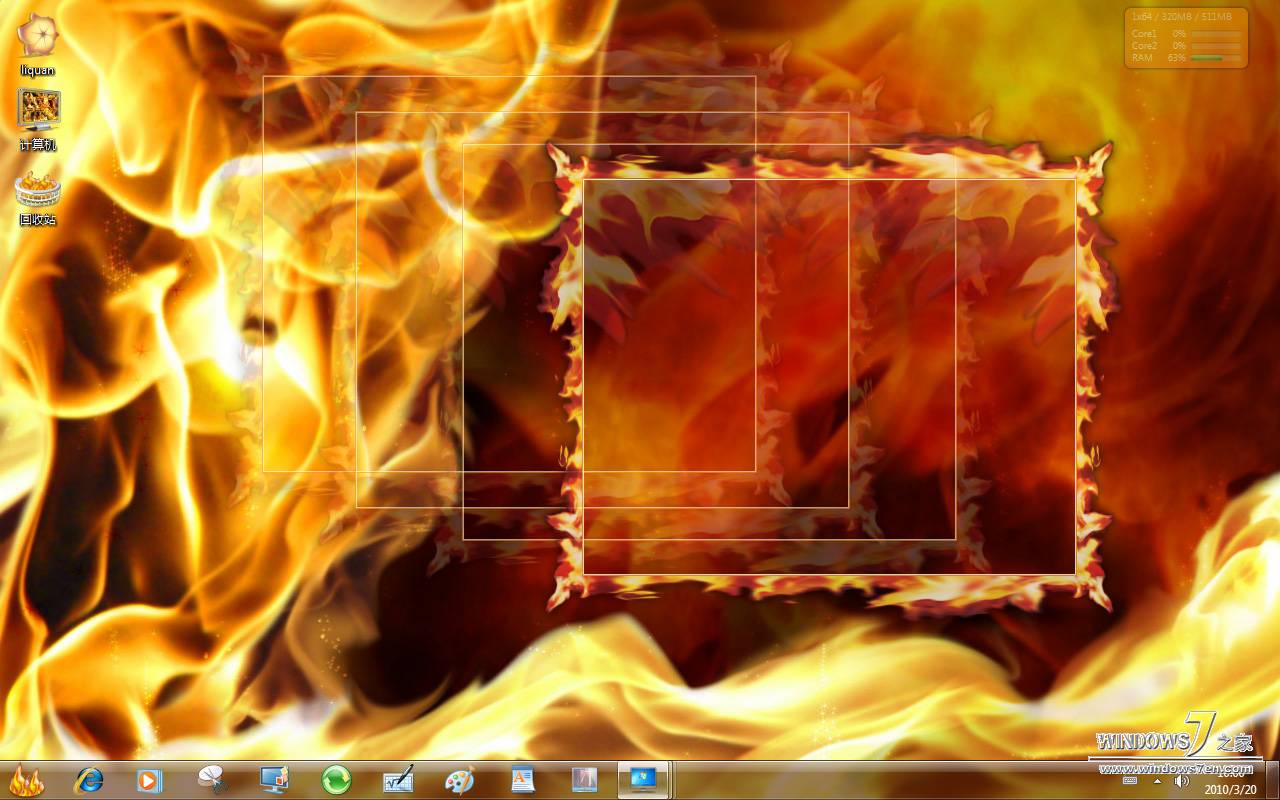The width and height of the screenshot is (1280, 800).
Task: Click the Core2 usage bar in gadget
Action: tap(1216, 46)
